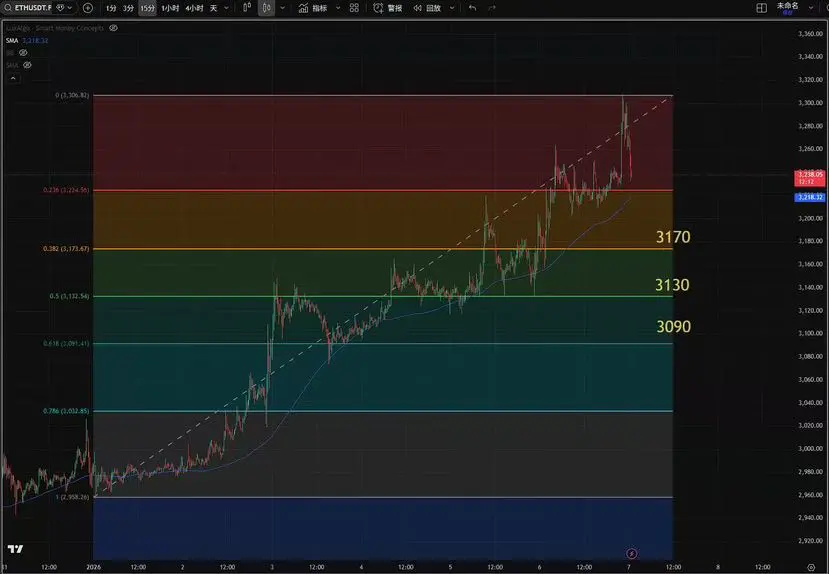Click the blue 3,218.32 SMA price label

coord(810,197)
